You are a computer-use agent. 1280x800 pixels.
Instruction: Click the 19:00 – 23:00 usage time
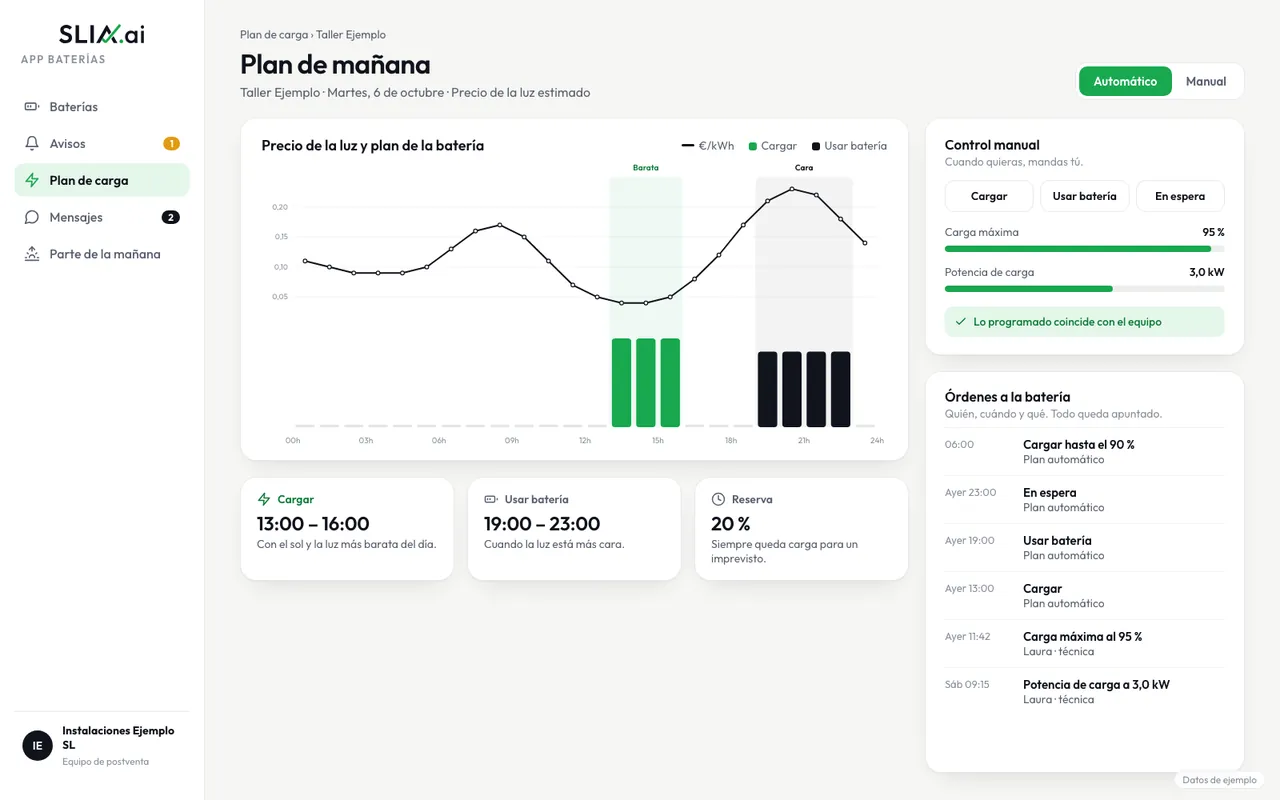tap(542, 524)
